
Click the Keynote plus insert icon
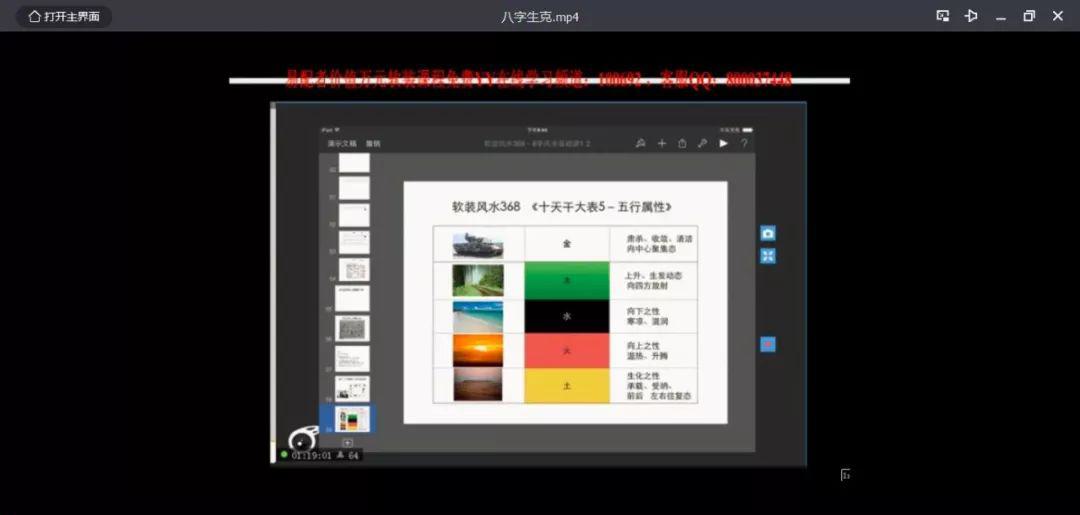point(662,143)
